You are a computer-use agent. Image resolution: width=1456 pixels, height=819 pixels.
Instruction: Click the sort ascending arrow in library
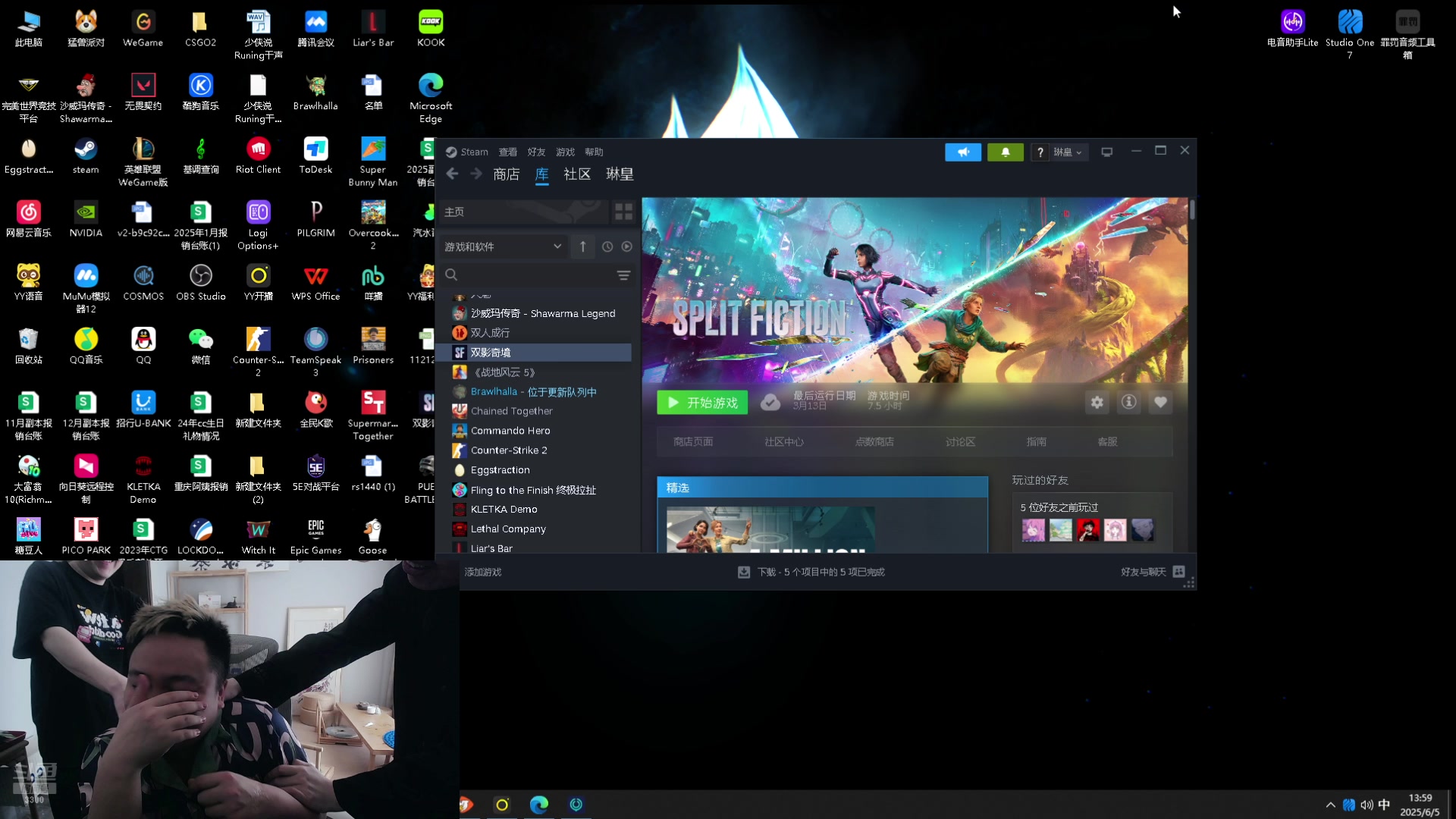tap(582, 246)
